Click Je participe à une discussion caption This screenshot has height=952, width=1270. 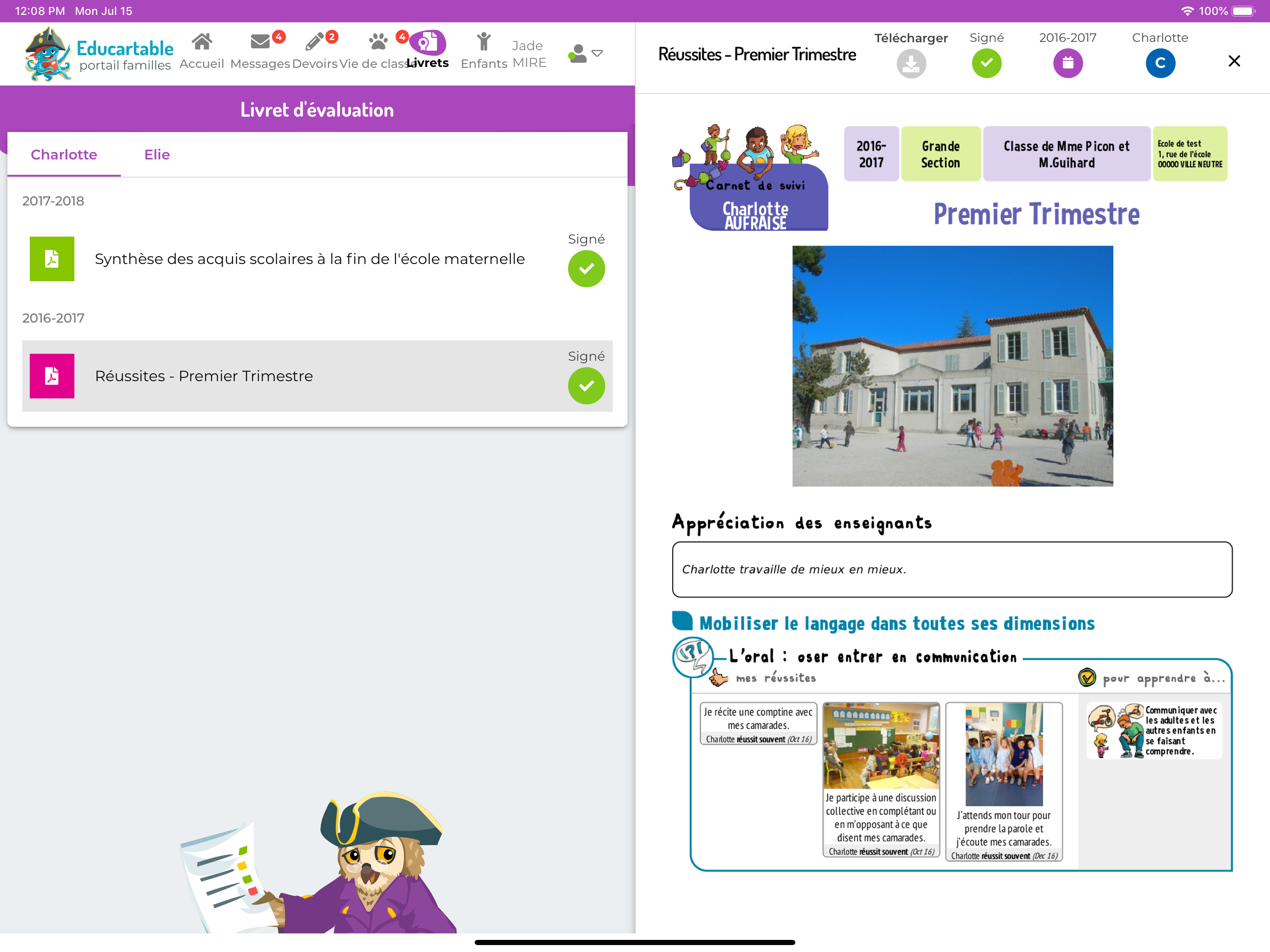[x=881, y=818]
